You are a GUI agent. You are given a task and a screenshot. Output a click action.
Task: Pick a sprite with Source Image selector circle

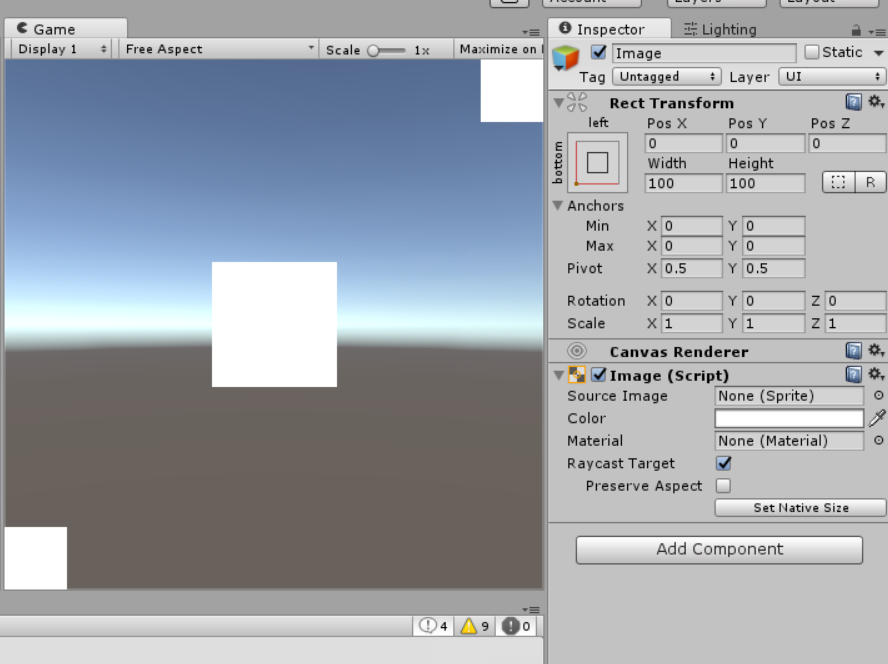(878, 395)
